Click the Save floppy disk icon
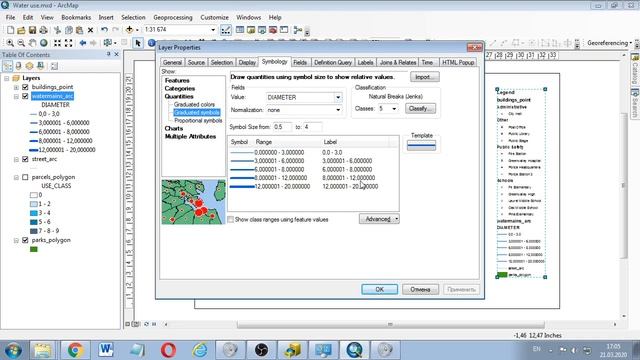 [32, 30]
